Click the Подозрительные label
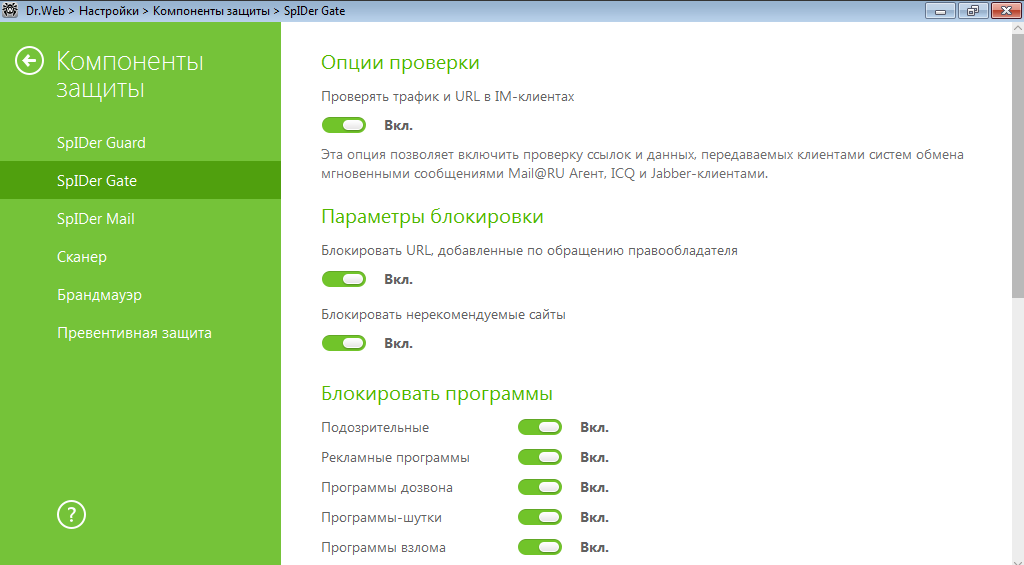Screen dimensions: 1024x565 pyautogui.click(x=375, y=428)
